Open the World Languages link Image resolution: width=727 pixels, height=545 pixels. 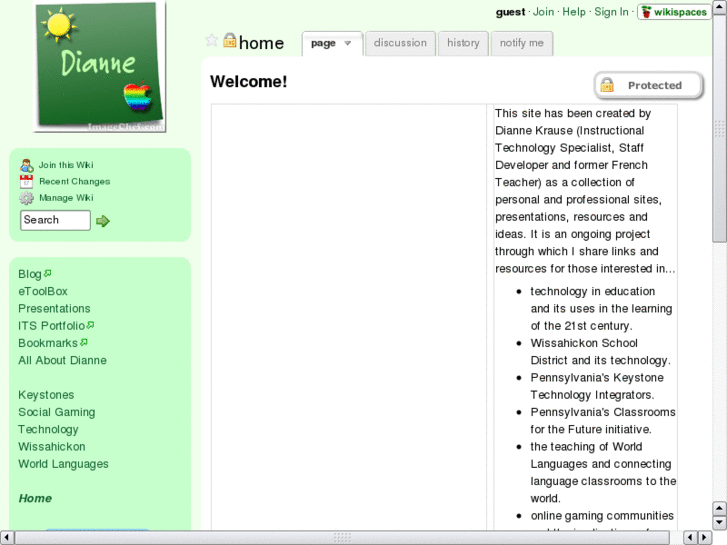pyautogui.click(x=63, y=464)
